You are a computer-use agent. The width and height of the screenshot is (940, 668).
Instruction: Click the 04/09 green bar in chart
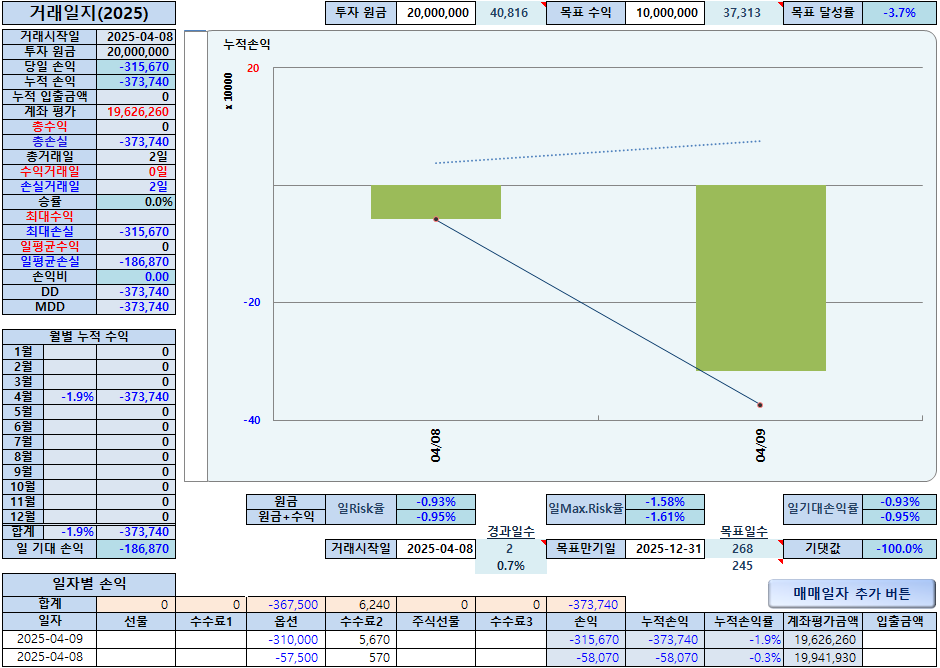[x=760, y=278]
